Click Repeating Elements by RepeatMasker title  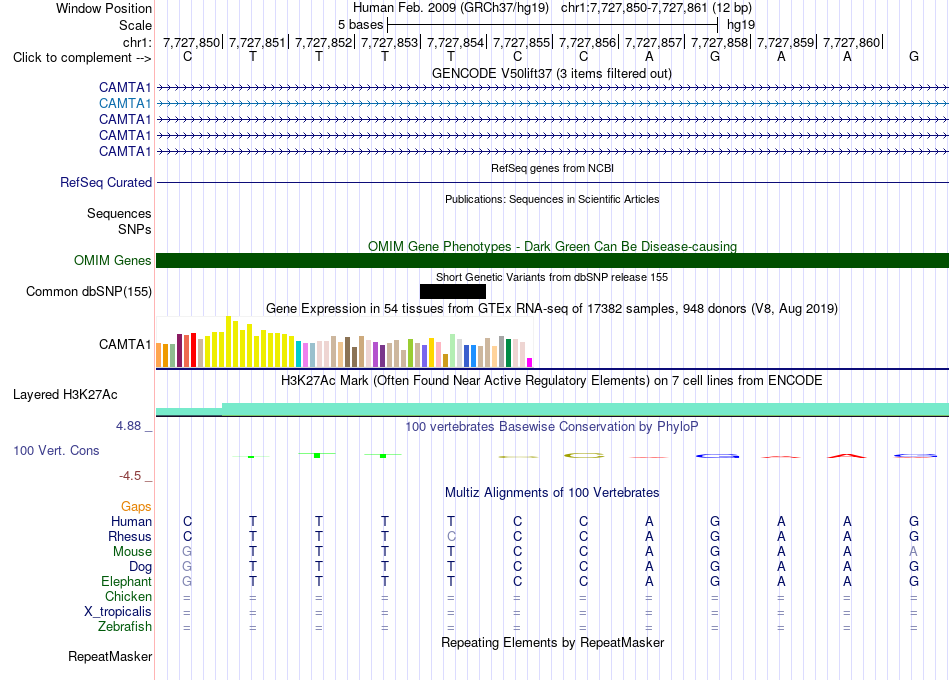pos(553,642)
